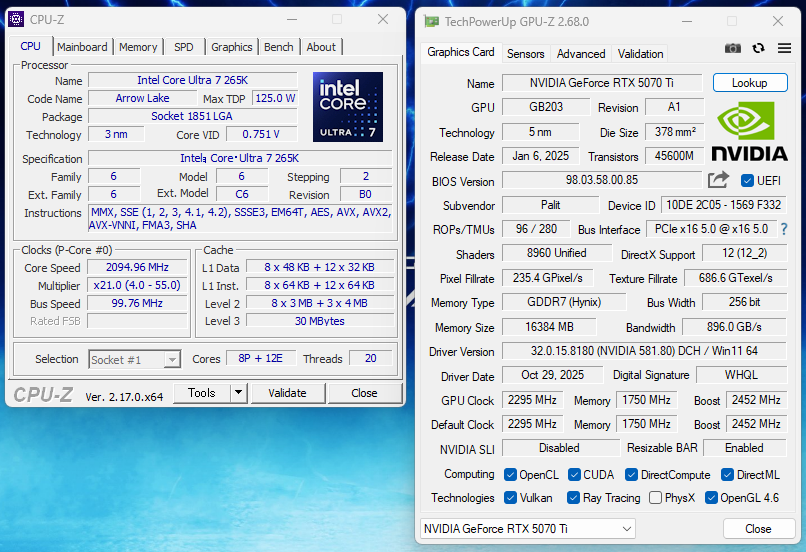Click the NVIDIA logo in GPU-Z

tap(749, 131)
